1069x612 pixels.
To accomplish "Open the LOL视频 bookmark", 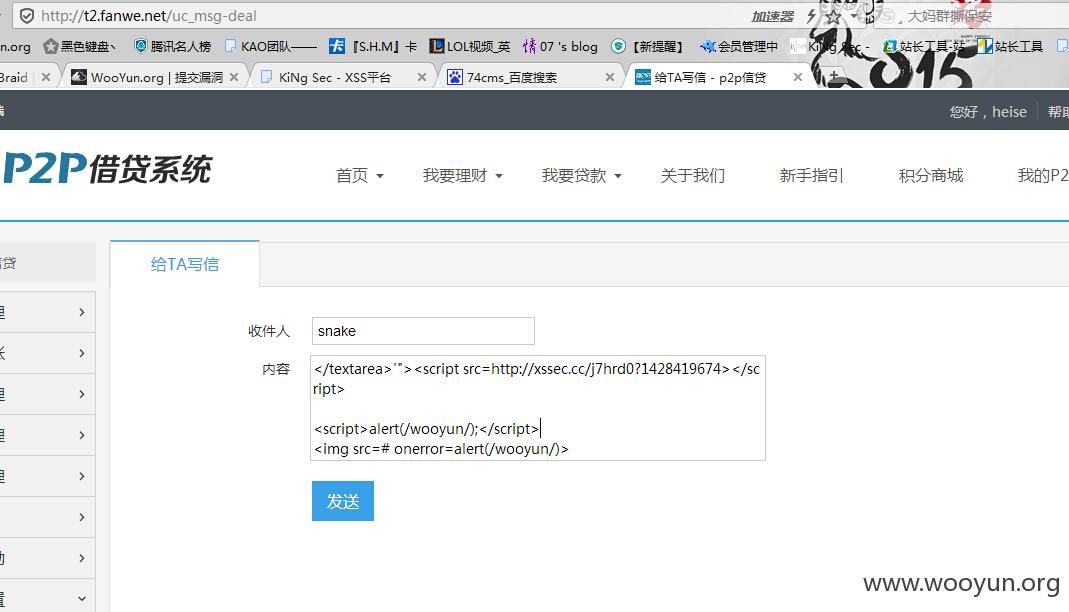I will (x=469, y=46).
